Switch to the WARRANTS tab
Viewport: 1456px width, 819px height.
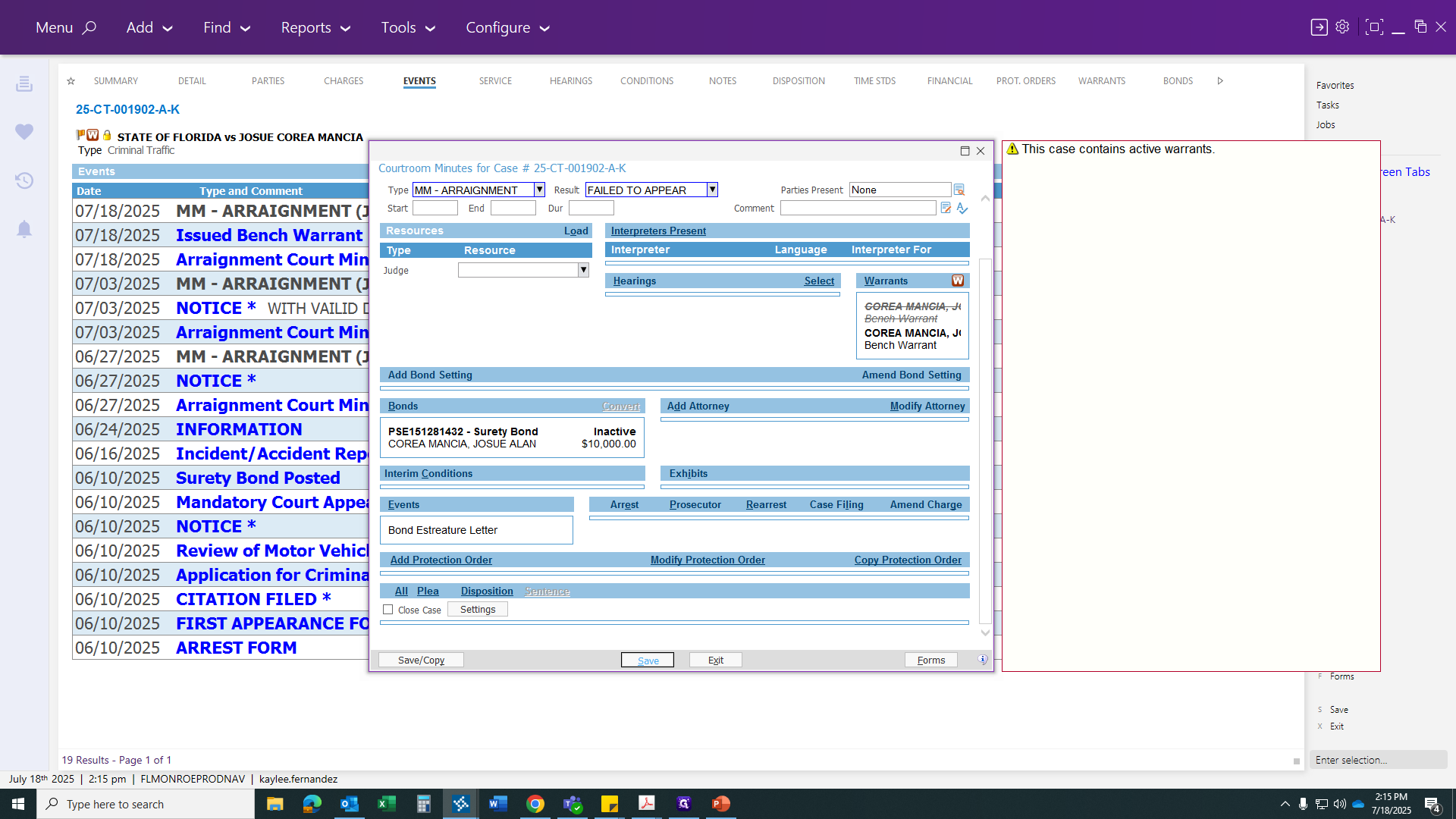pyautogui.click(x=1102, y=81)
